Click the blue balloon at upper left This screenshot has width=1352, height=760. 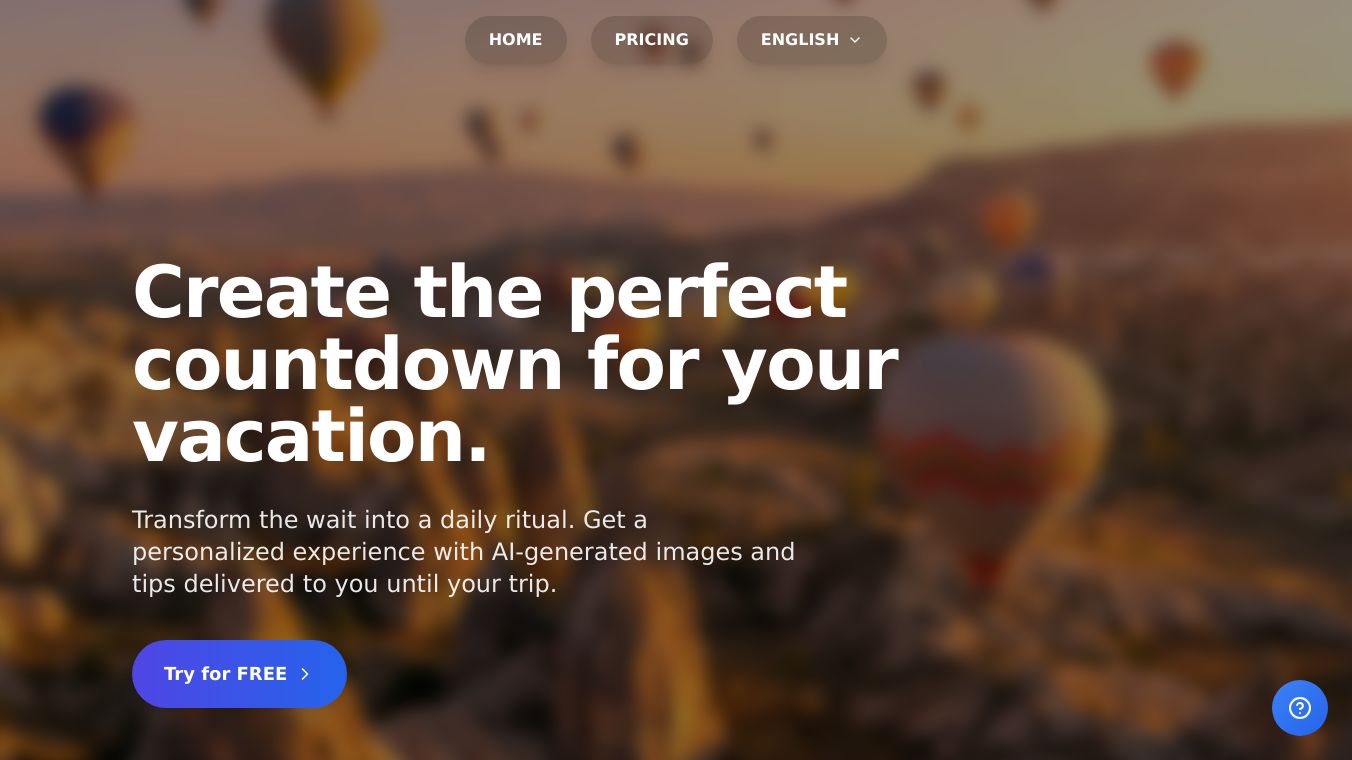[85, 135]
